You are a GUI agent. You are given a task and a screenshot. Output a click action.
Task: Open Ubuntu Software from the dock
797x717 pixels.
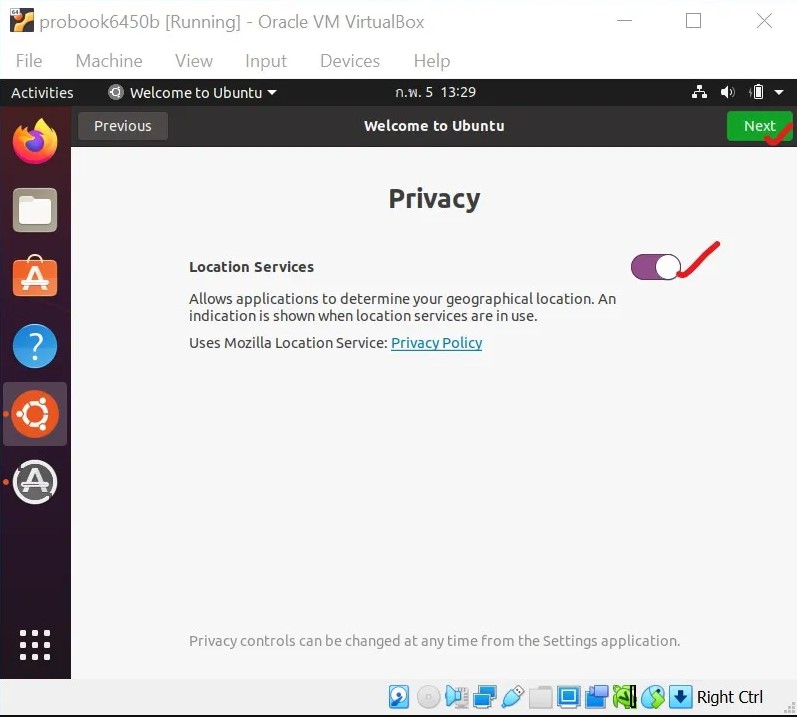[35, 278]
